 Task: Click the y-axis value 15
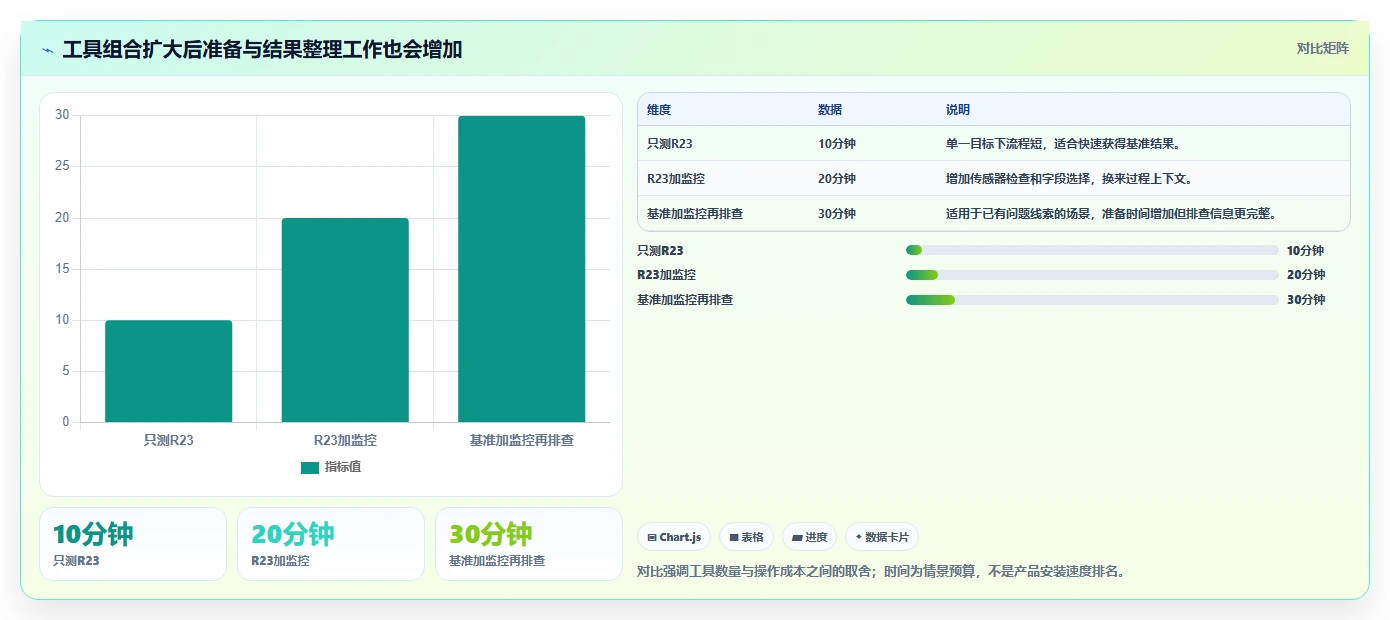point(62,269)
